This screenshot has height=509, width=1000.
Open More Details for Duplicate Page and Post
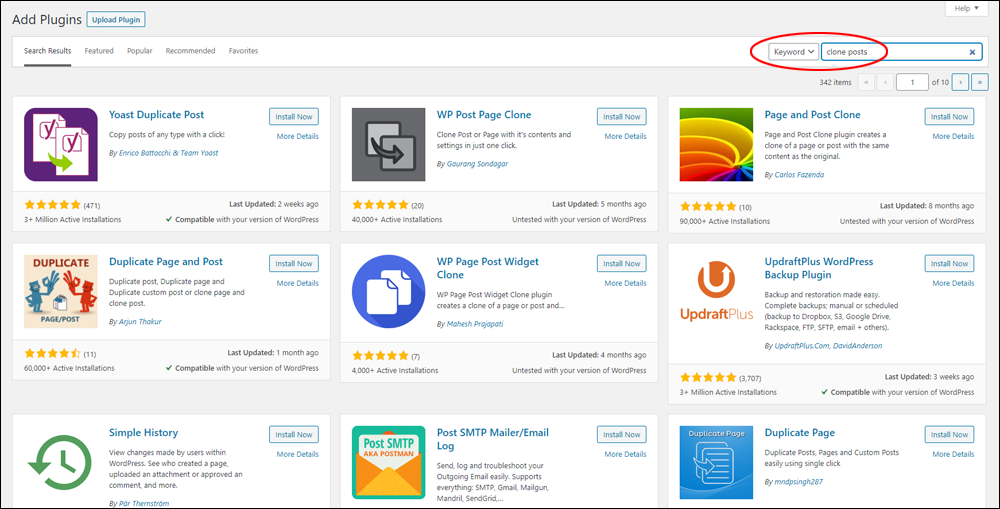(297, 283)
